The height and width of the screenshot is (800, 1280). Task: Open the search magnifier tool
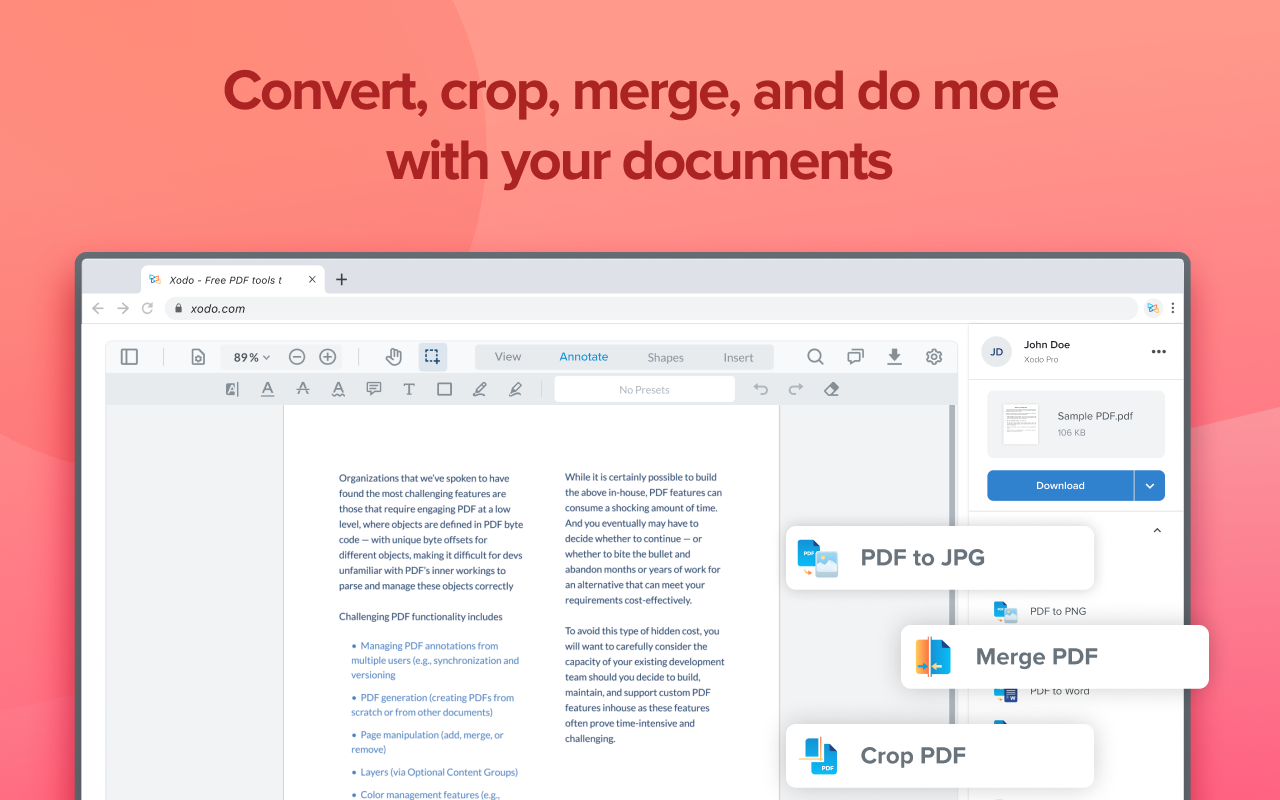(x=816, y=357)
